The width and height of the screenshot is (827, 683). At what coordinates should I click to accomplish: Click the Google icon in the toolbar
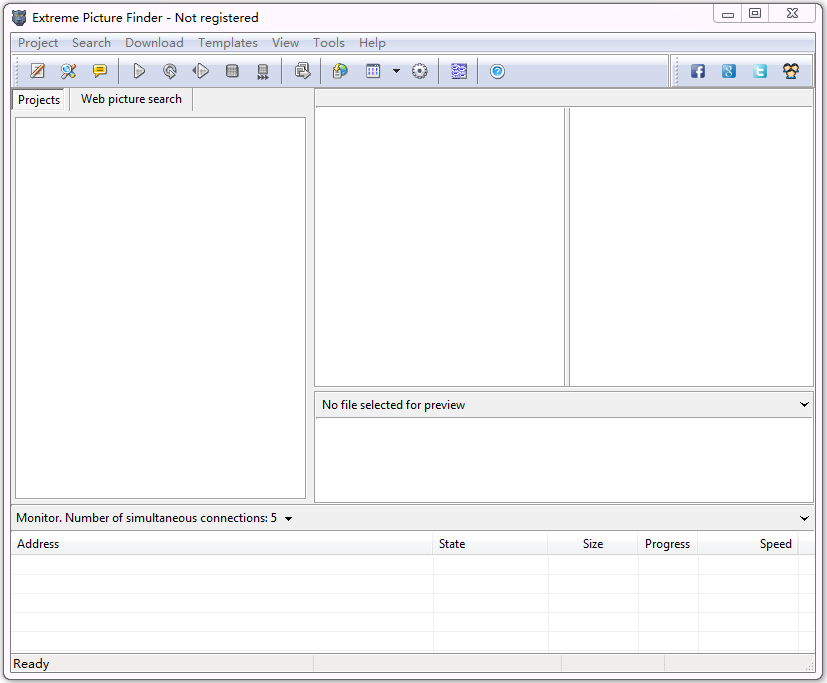point(729,71)
